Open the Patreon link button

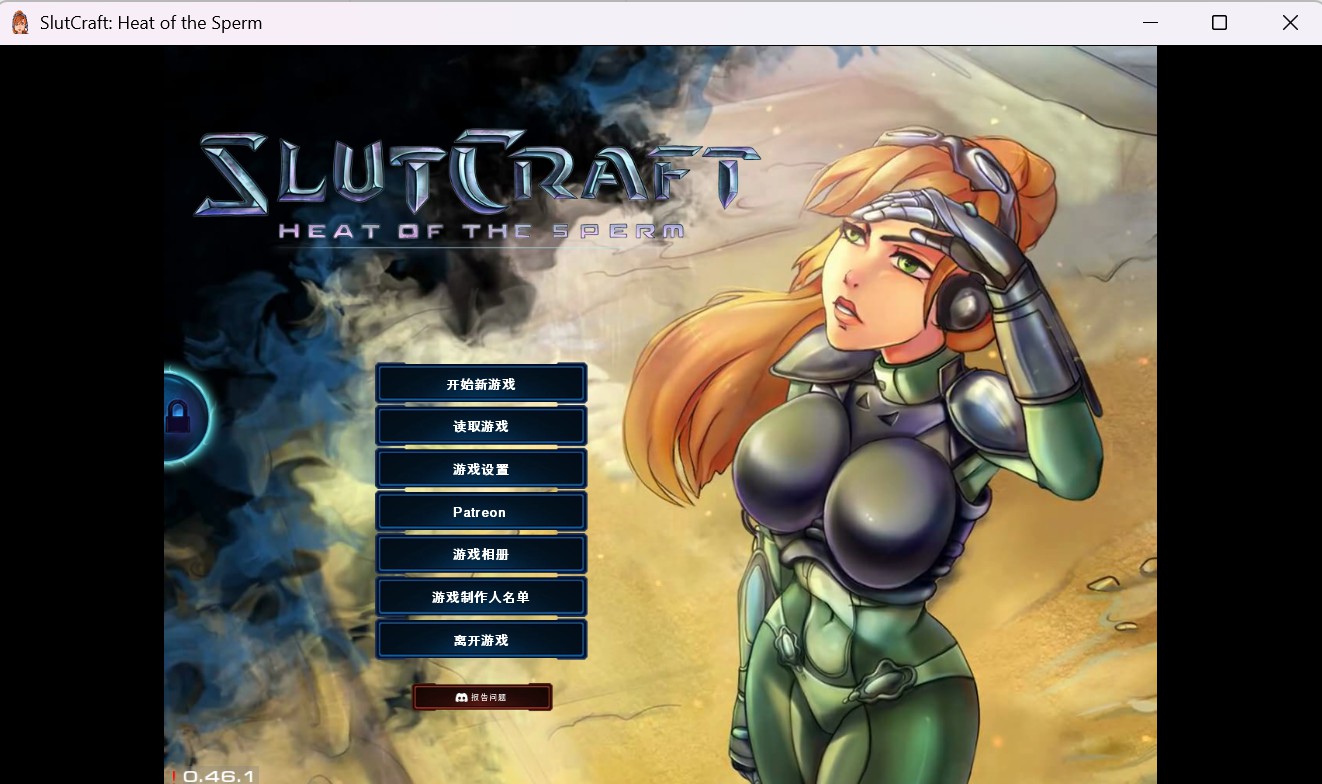481,512
